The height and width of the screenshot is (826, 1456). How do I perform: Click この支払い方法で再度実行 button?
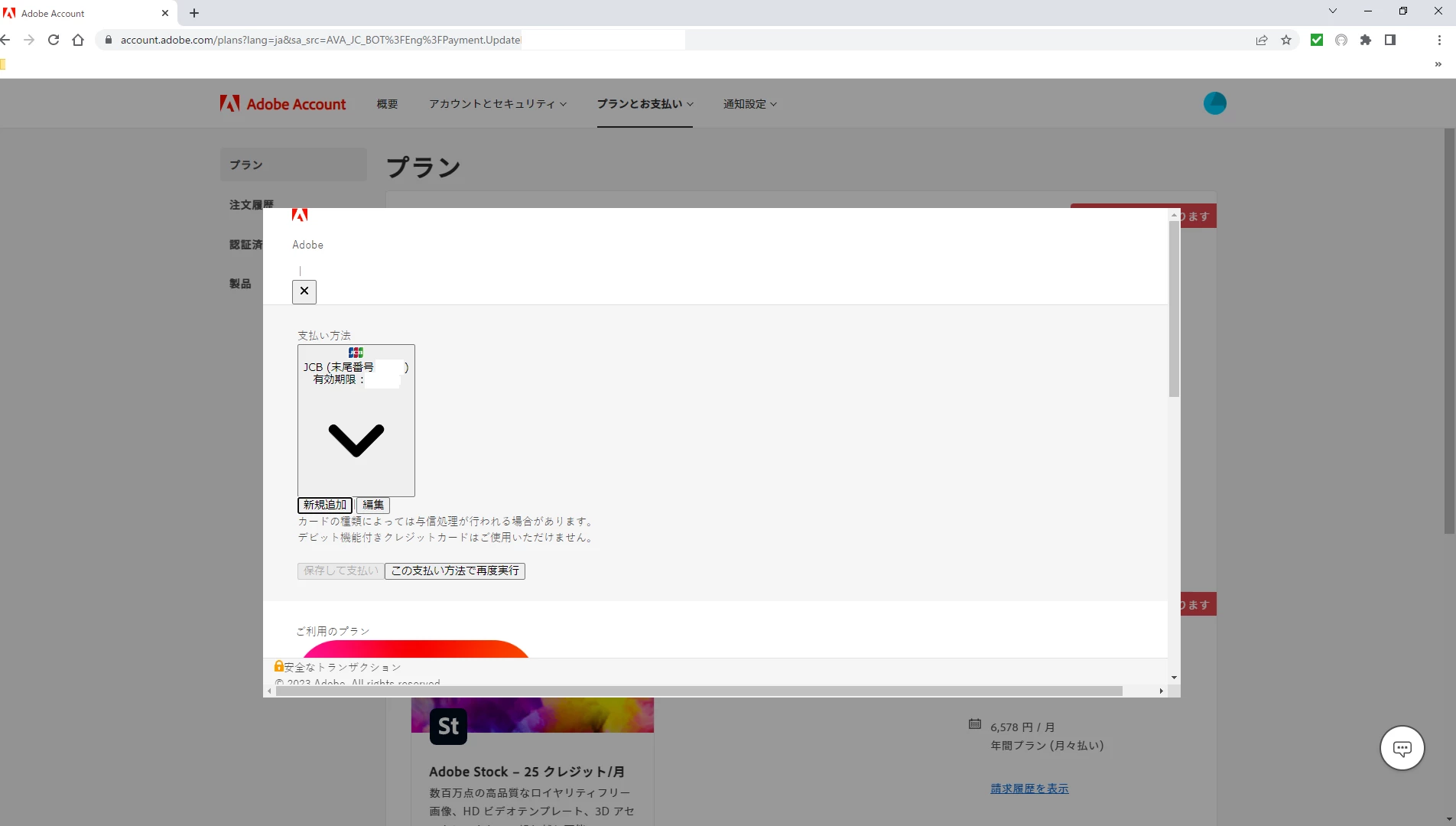(x=455, y=571)
